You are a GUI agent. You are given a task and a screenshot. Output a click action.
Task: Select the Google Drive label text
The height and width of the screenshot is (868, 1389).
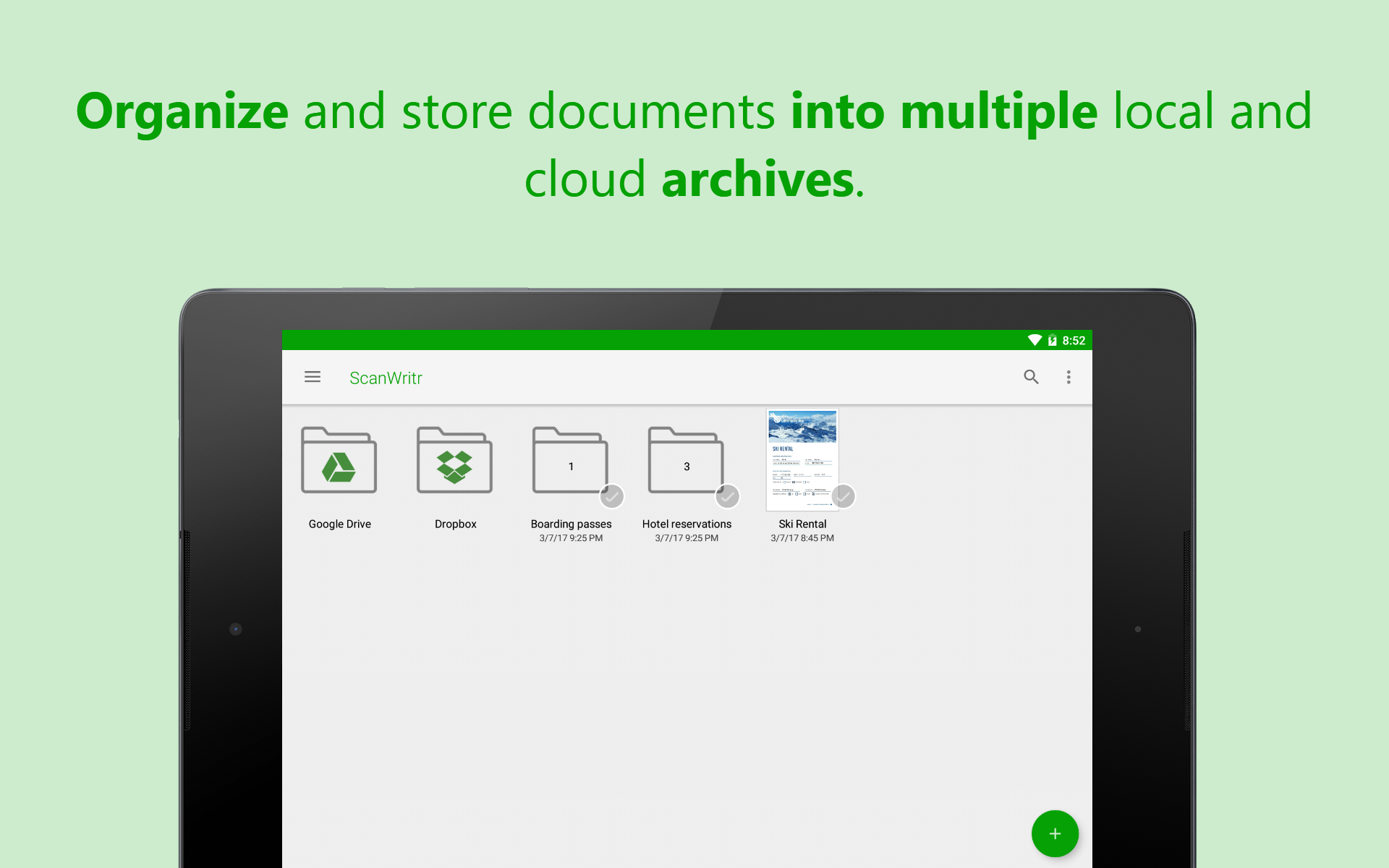click(339, 524)
